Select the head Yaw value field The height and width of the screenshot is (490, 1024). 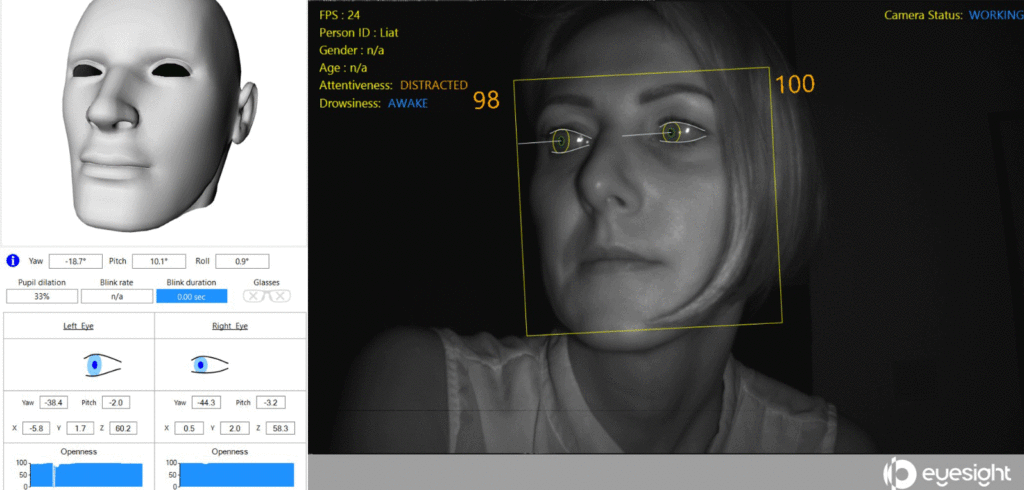[x=75, y=261]
